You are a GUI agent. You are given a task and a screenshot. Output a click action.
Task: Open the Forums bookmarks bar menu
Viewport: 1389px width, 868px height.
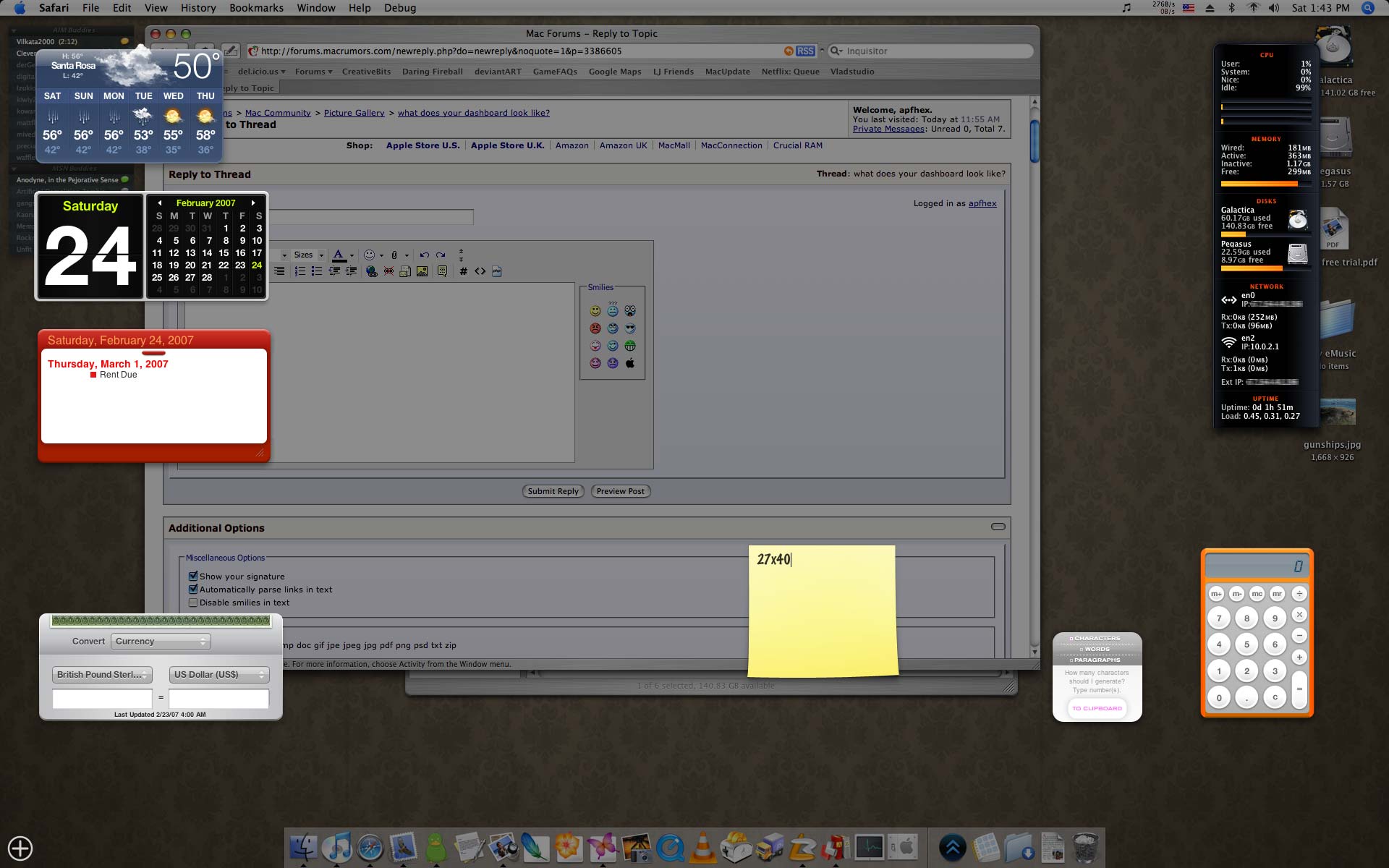coord(313,72)
